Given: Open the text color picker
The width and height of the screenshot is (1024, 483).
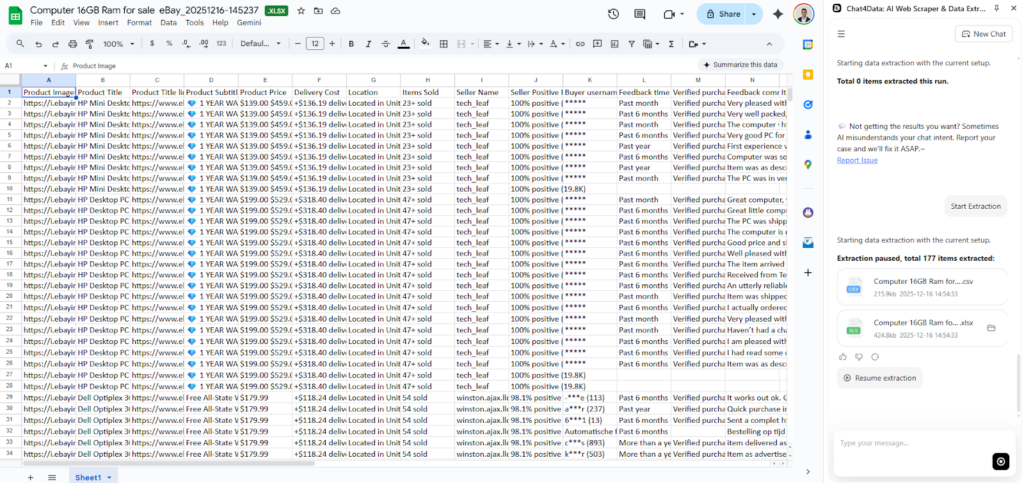Looking at the screenshot, I should point(404,44).
